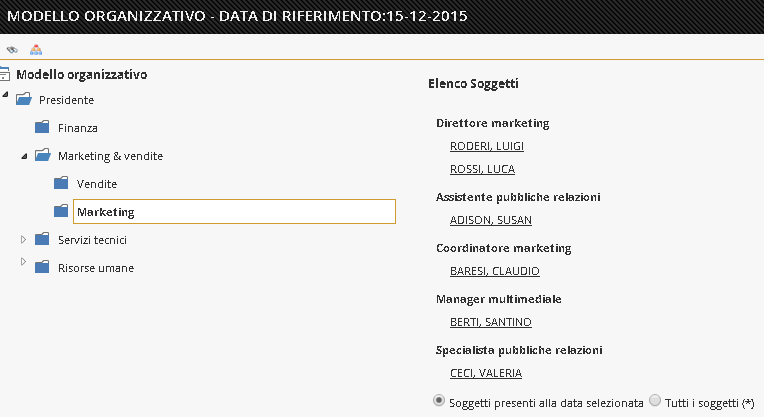The image size is (764, 417).
Task: Select the Marketing tree item
Action: point(234,211)
